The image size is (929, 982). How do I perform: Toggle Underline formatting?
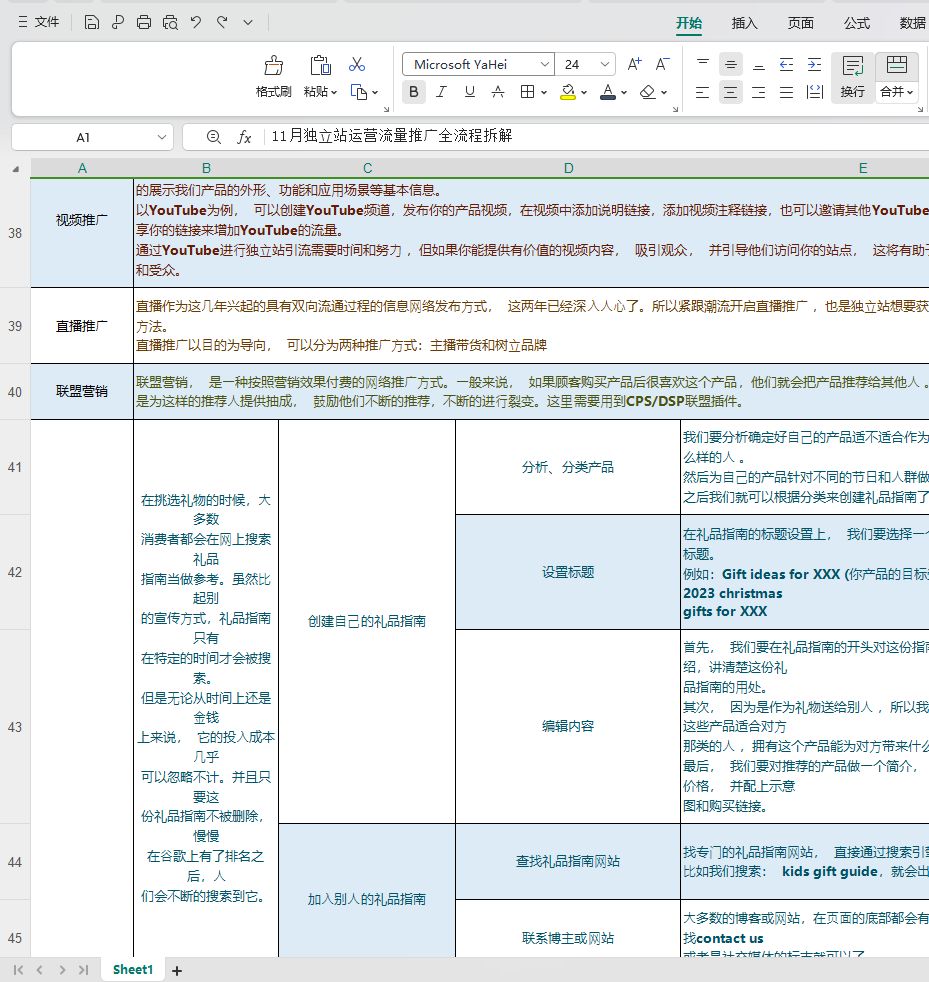pos(469,92)
